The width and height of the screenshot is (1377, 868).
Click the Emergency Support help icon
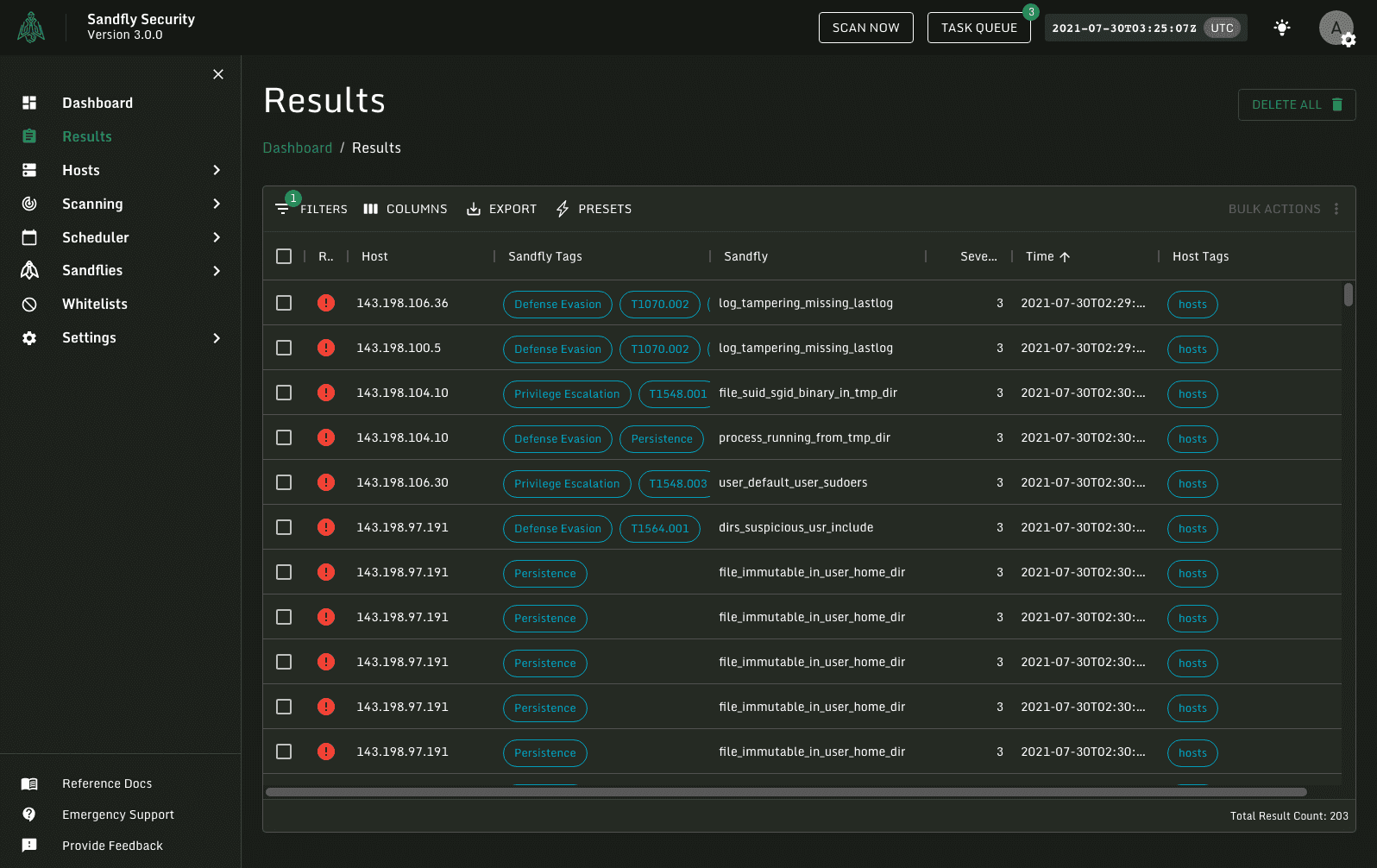(x=29, y=815)
